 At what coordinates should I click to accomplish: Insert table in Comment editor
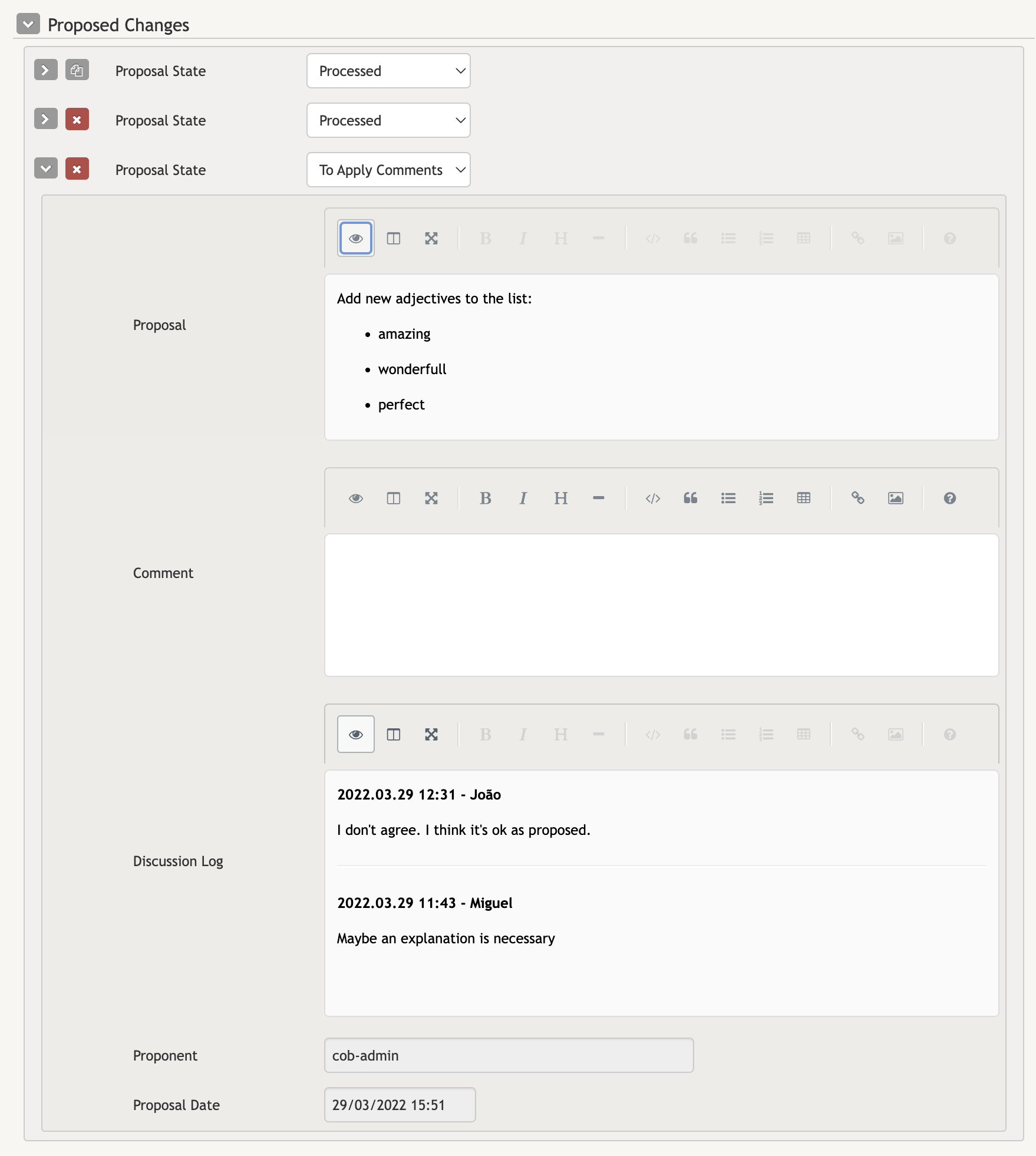tap(804, 498)
